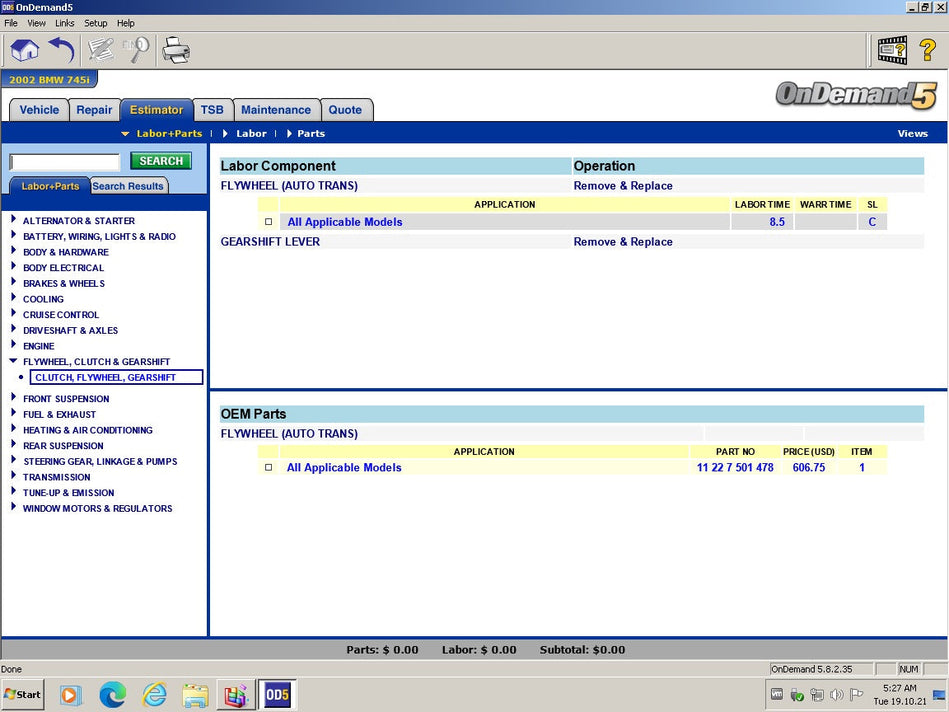
Task: Open the yellow question mark Help icon
Action: click(927, 49)
